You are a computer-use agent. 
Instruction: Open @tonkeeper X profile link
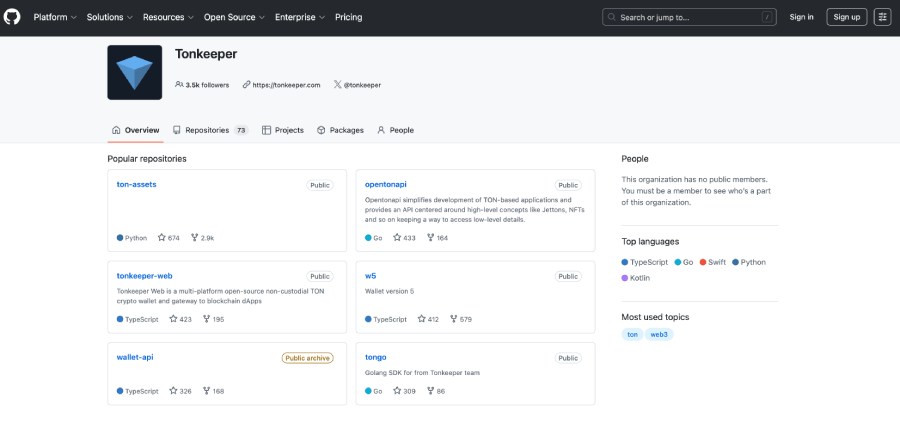point(357,85)
